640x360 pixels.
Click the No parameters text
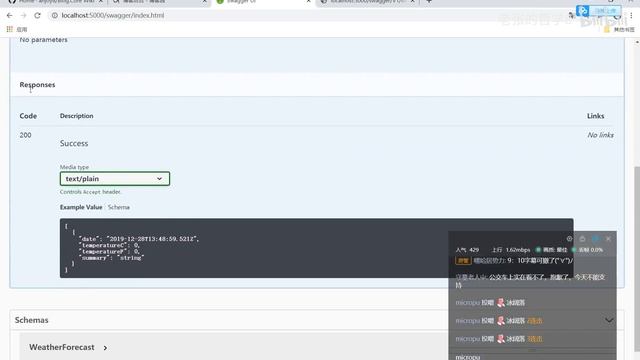pyautogui.click(x=44, y=40)
